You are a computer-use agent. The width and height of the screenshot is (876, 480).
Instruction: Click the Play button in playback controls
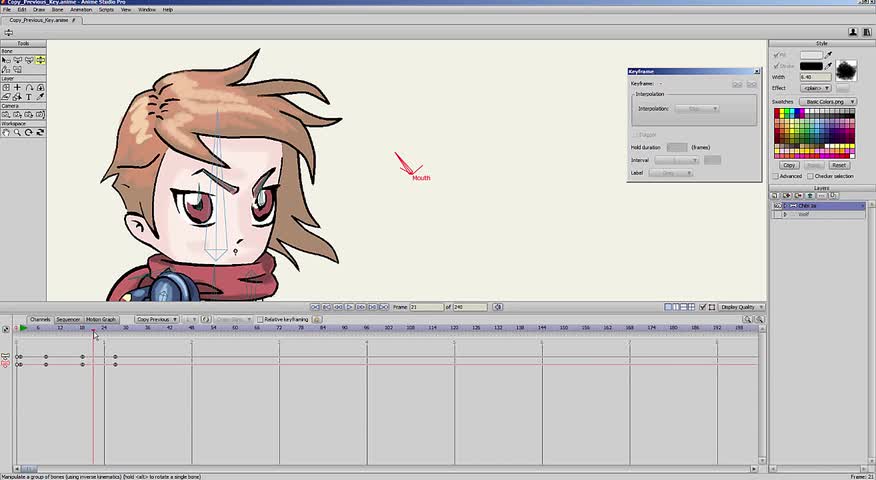pos(349,307)
